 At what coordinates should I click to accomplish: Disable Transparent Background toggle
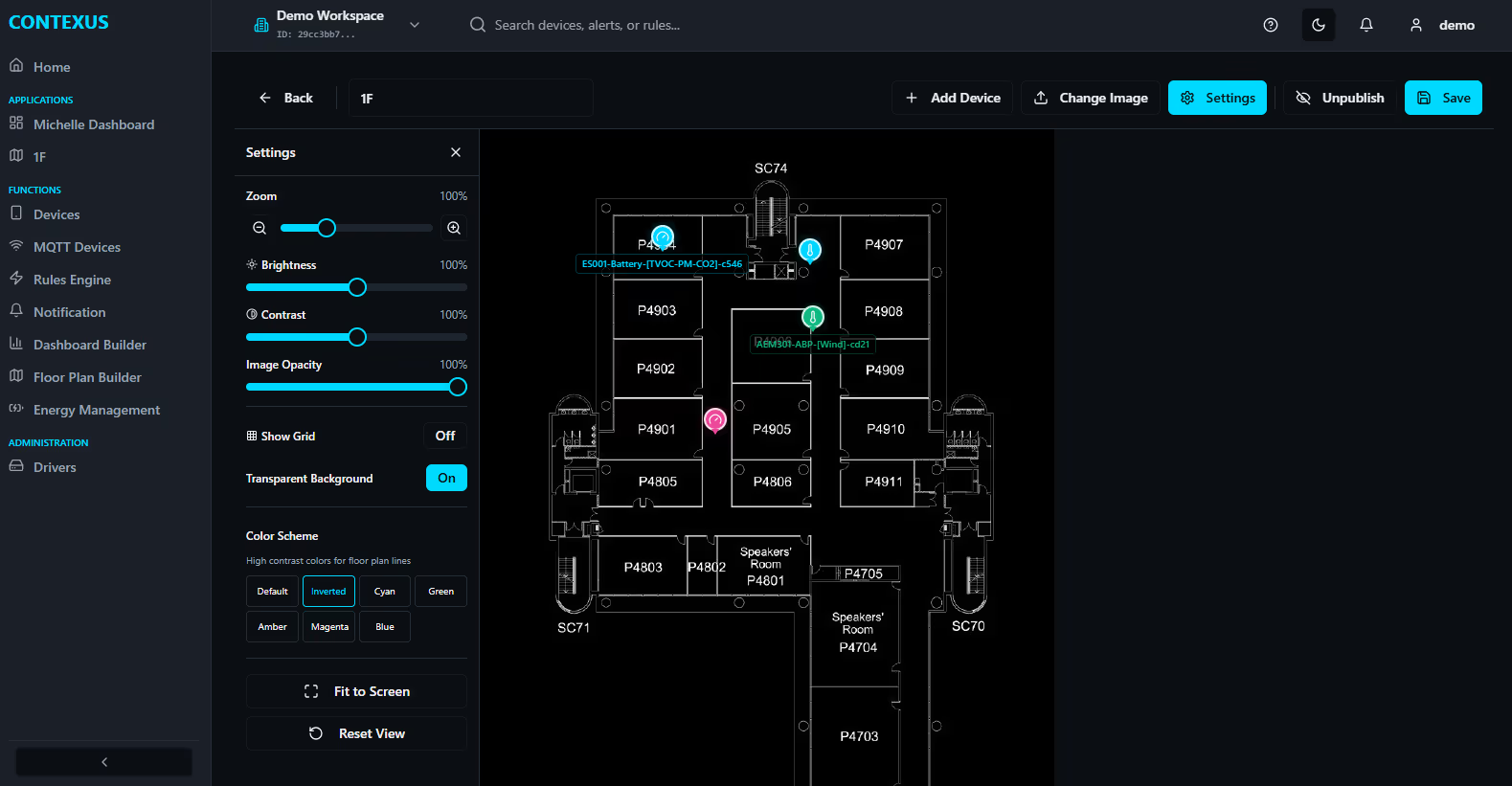[446, 478]
